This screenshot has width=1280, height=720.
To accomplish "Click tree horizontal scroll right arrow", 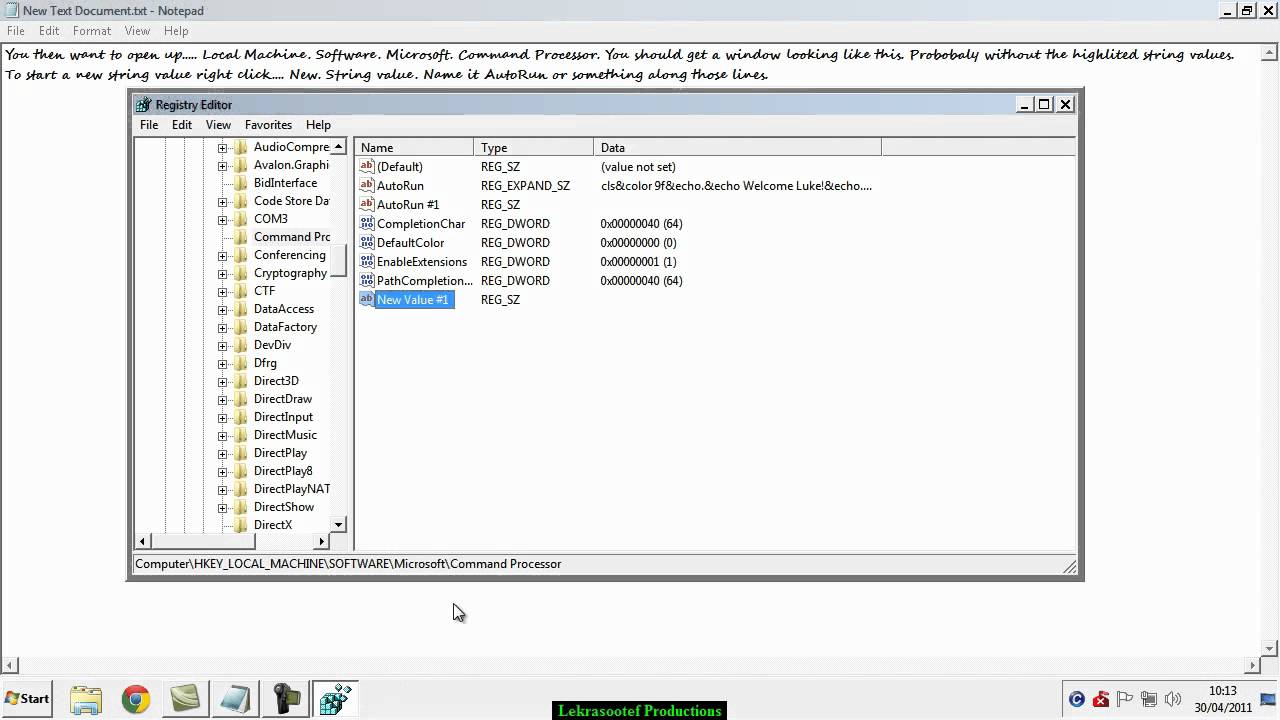I will click(322, 541).
